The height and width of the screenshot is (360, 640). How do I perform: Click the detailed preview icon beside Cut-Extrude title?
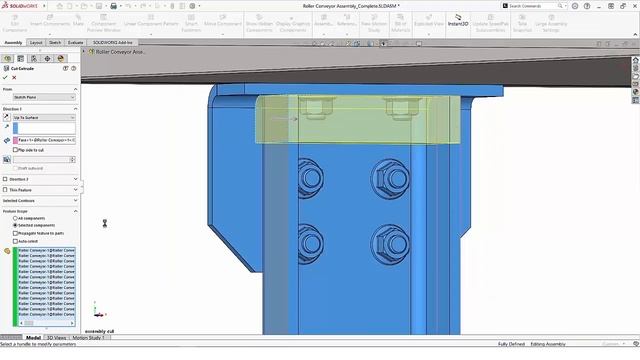pyautogui.click(x=65, y=69)
